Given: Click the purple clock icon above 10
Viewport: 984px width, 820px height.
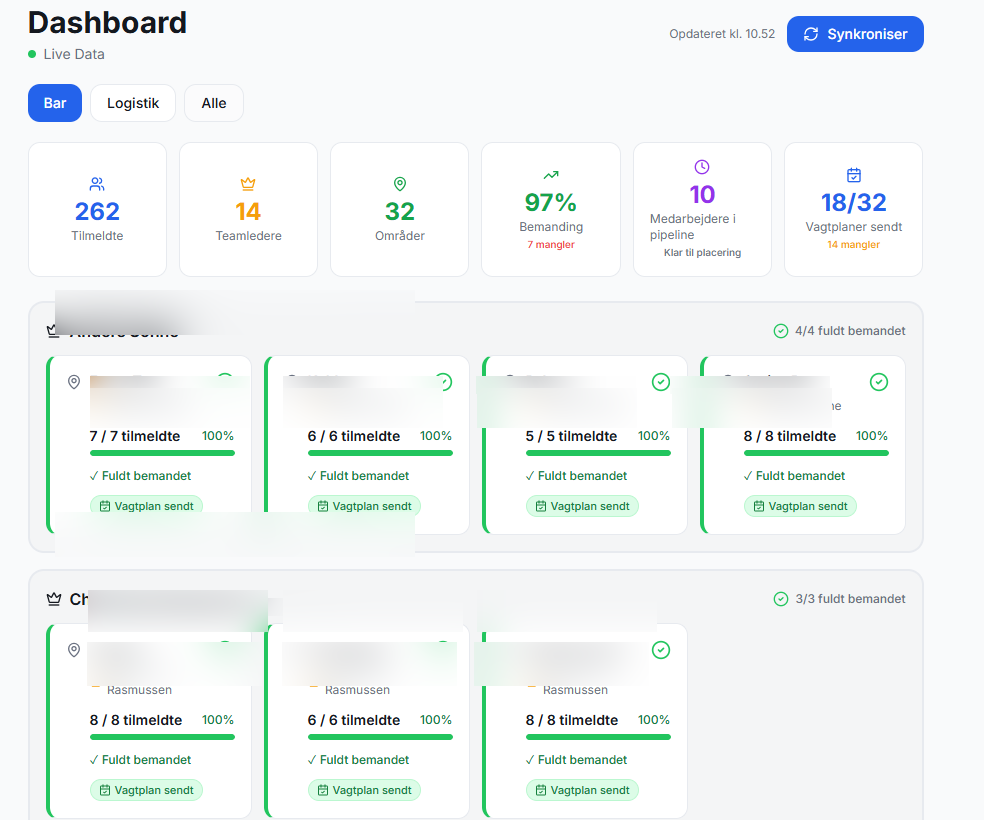Looking at the screenshot, I should tap(702, 167).
